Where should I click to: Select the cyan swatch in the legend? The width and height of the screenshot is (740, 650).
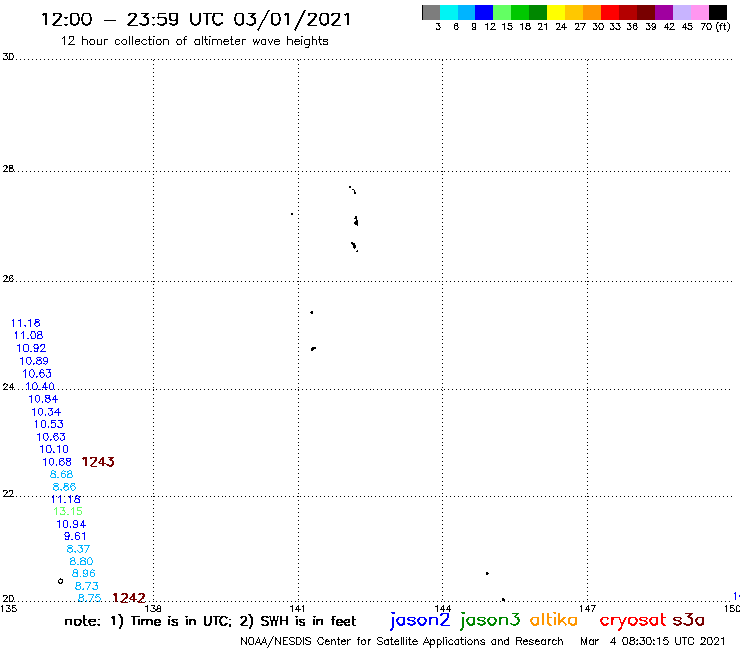point(448,12)
